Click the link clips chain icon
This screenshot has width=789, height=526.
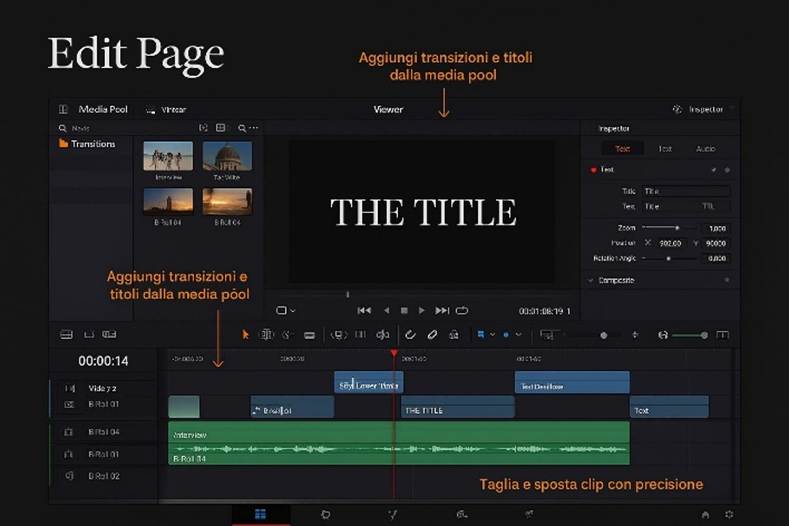(433, 335)
